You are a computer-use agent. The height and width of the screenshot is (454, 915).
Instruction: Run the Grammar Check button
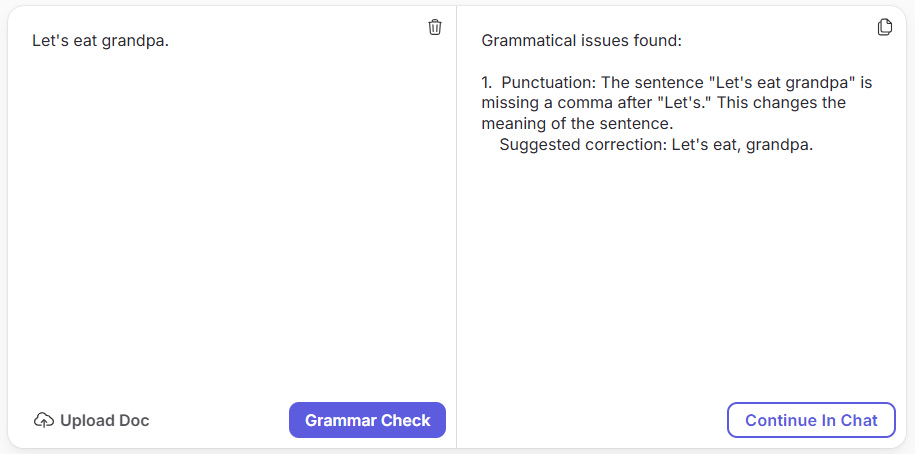click(x=367, y=420)
